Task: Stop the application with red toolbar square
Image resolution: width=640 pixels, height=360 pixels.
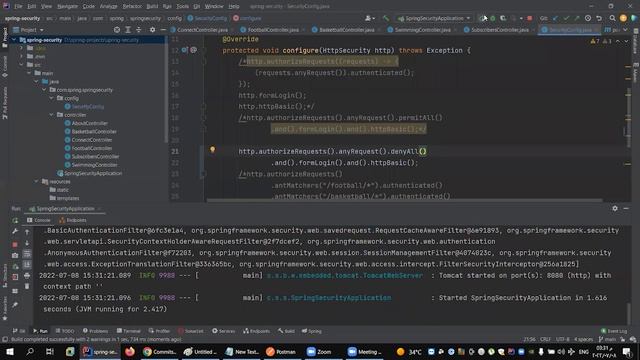Action: pos(529,18)
